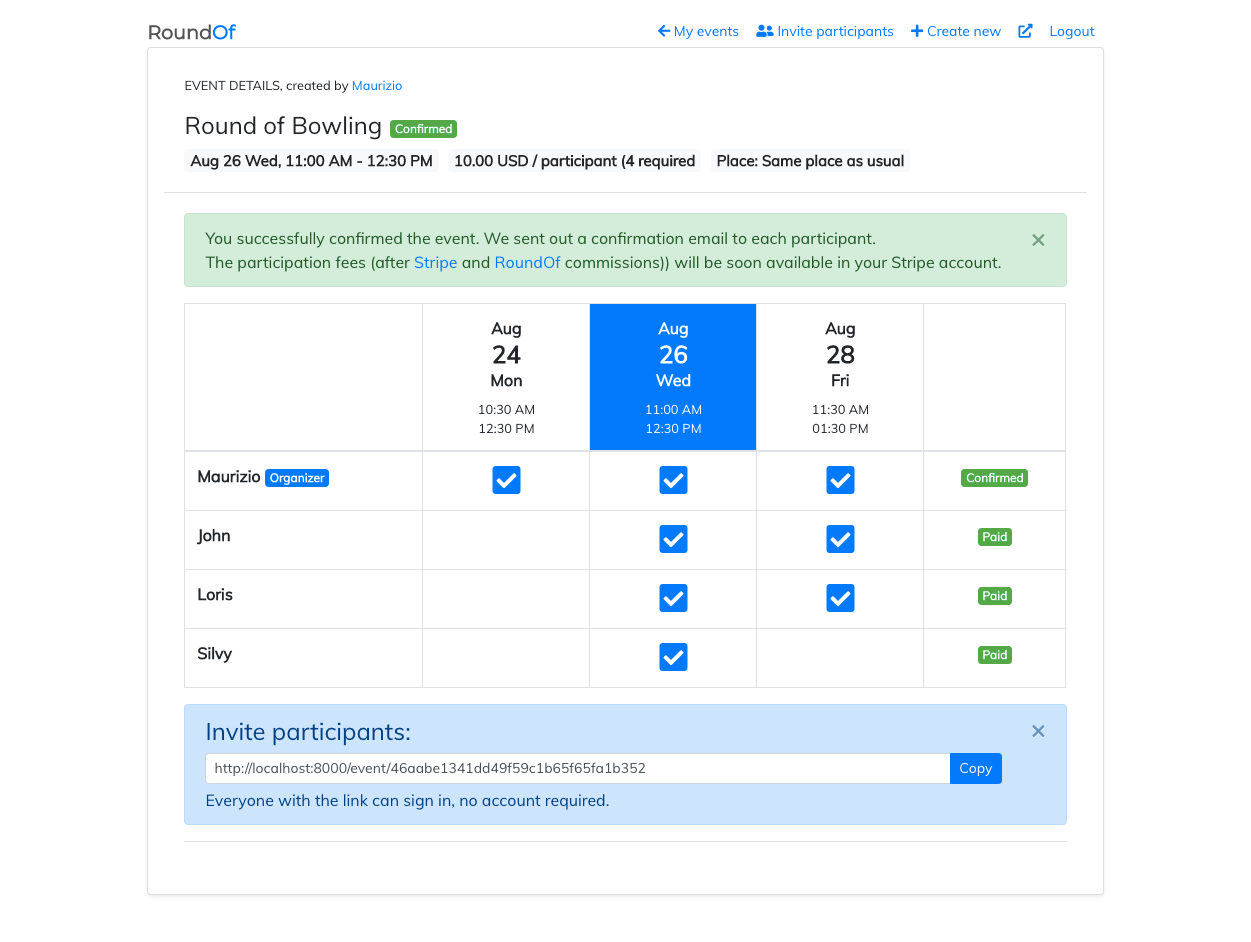
Task: Click the participant name Loris
Action: tap(215, 595)
